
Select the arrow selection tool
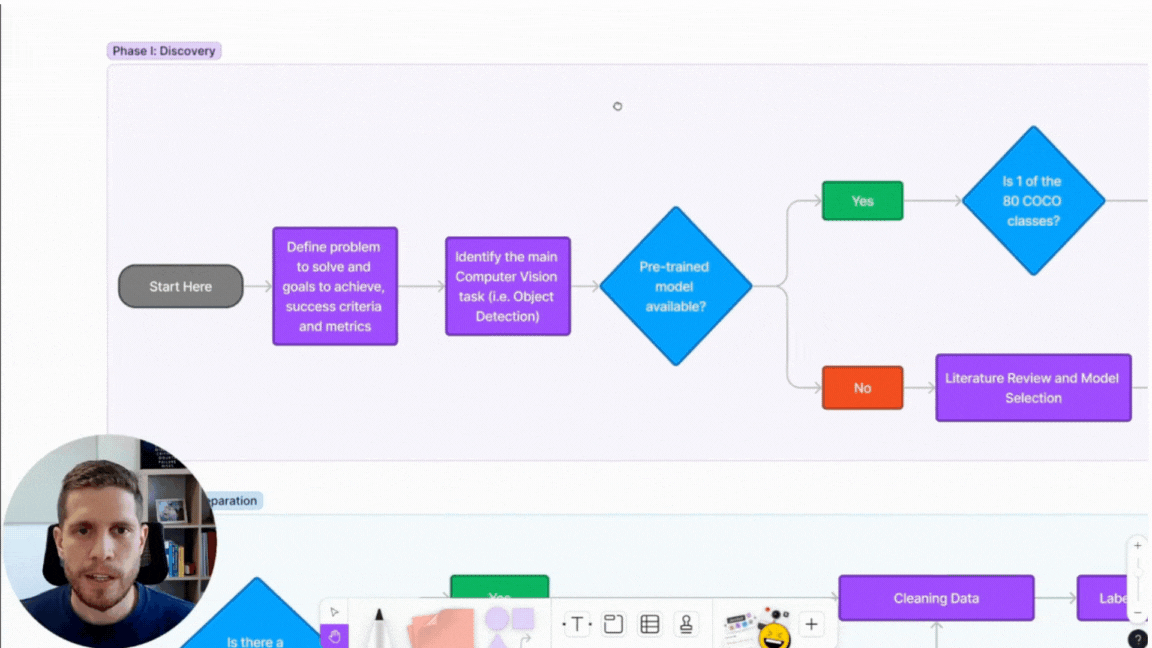click(x=333, y=610)
